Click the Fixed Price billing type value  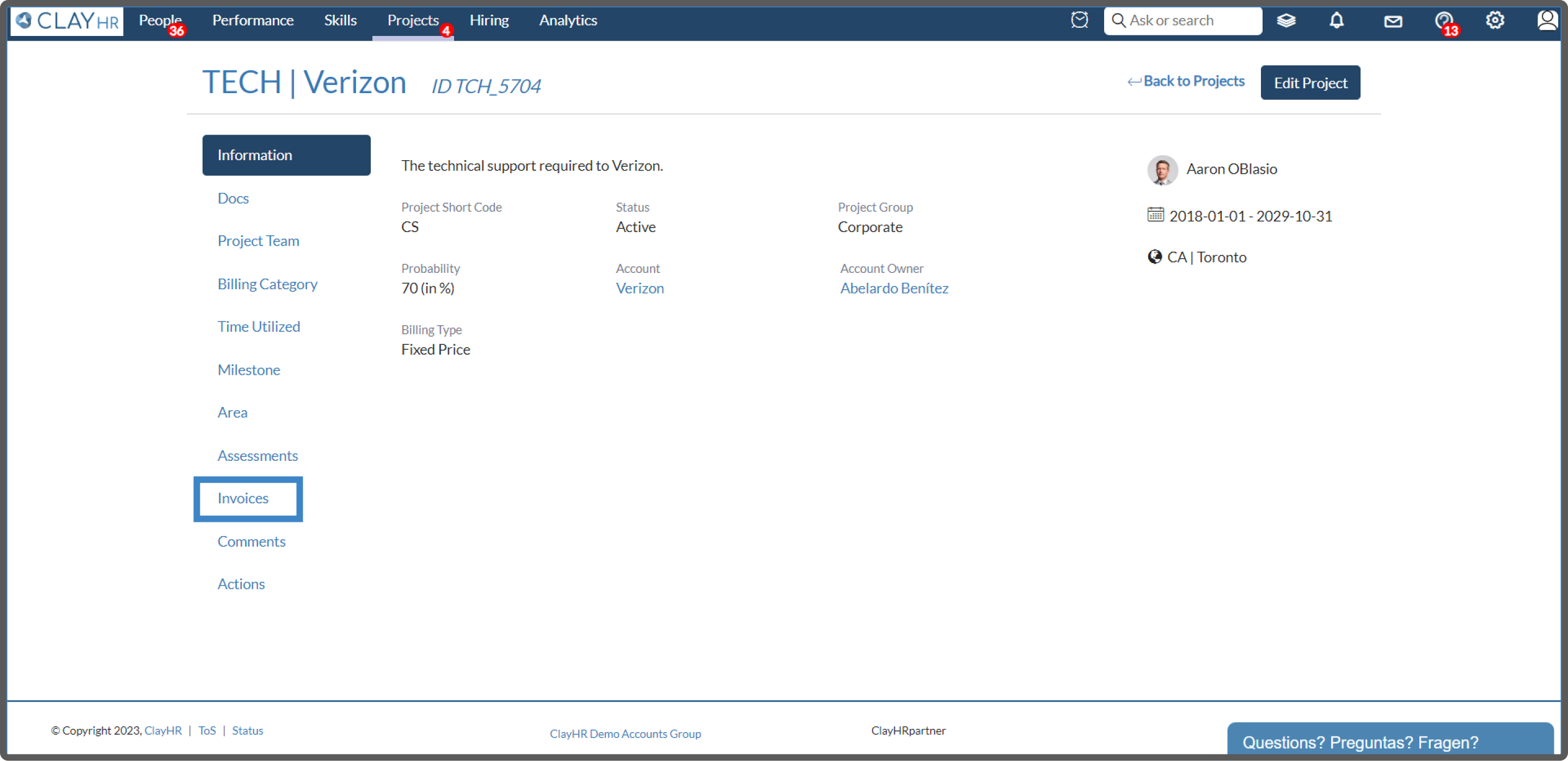[x=435, y=350]
